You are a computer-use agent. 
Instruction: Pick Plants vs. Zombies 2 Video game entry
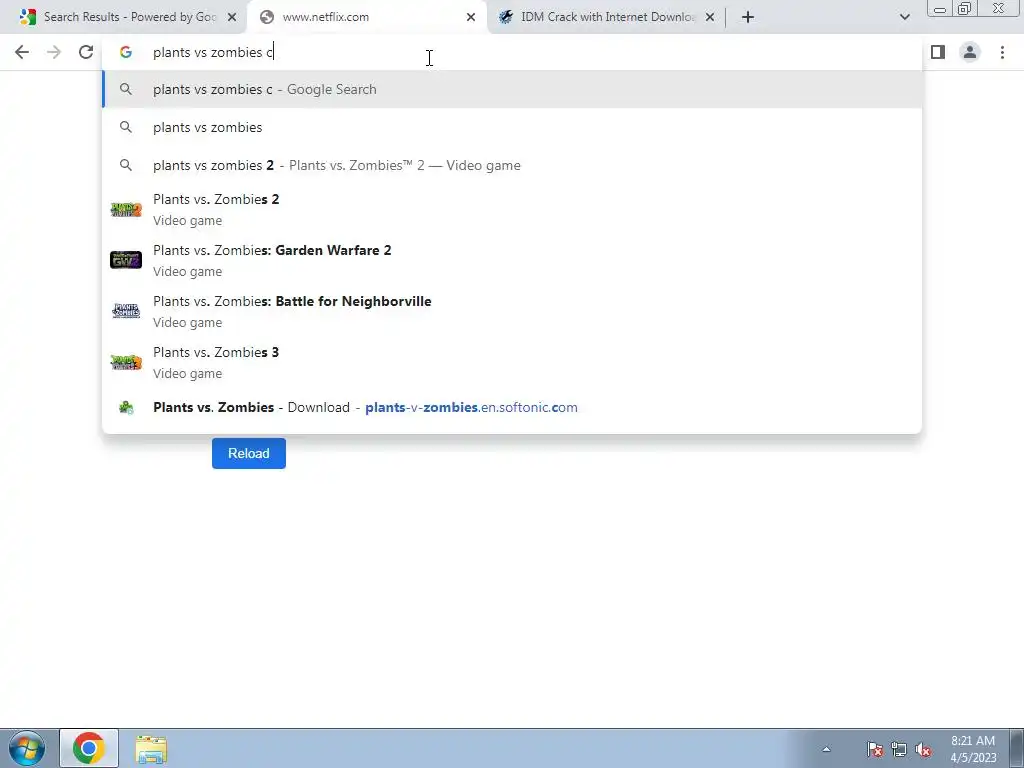tap(512, 210)
